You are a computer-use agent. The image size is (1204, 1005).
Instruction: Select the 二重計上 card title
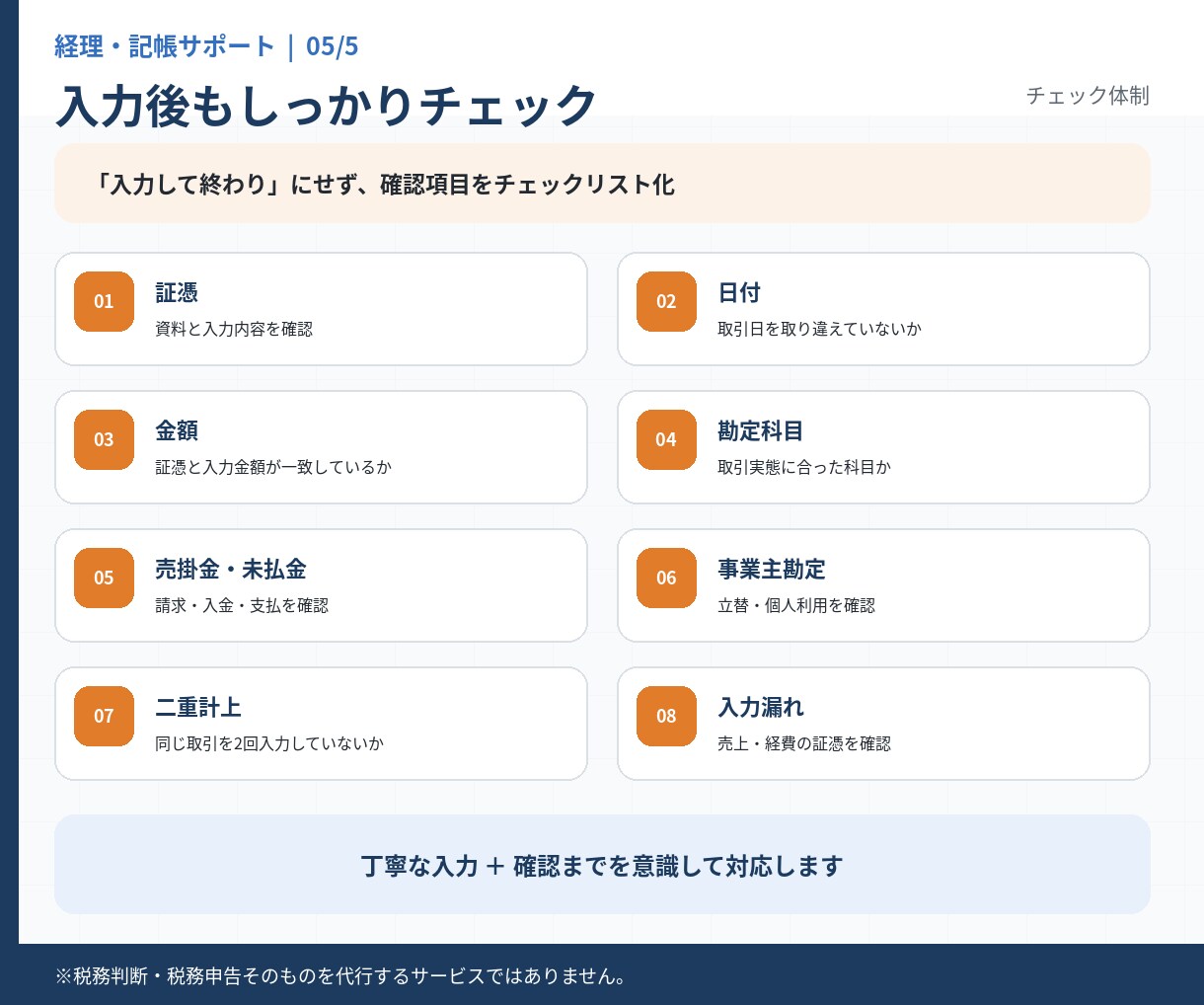[x=198, y=708]
